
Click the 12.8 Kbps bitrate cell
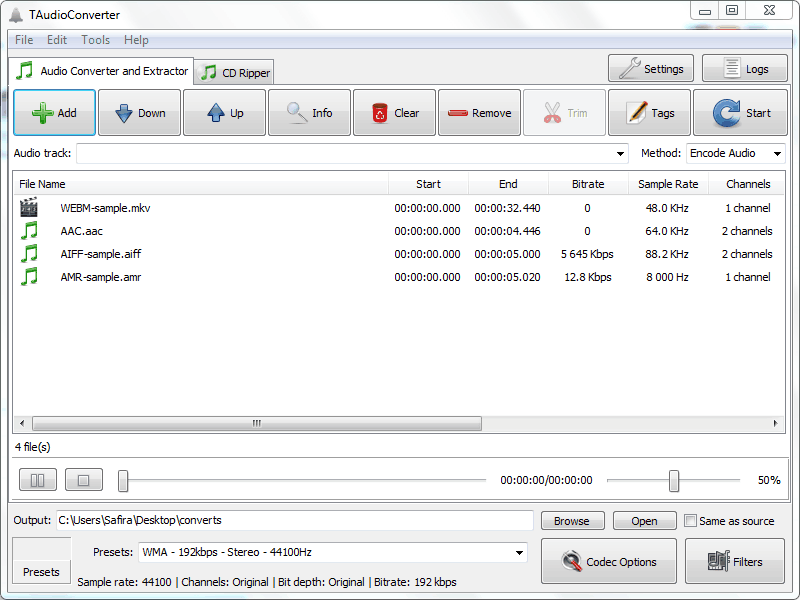coord(588,277)
